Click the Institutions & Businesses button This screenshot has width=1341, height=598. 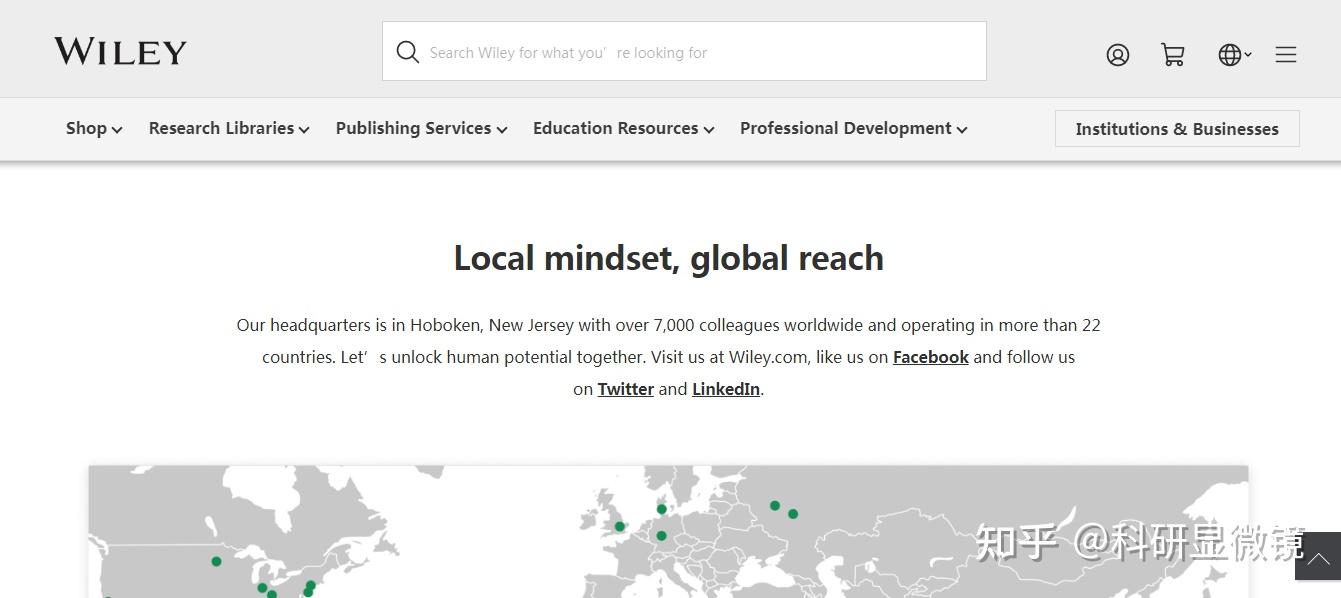tap(1176, 128)
